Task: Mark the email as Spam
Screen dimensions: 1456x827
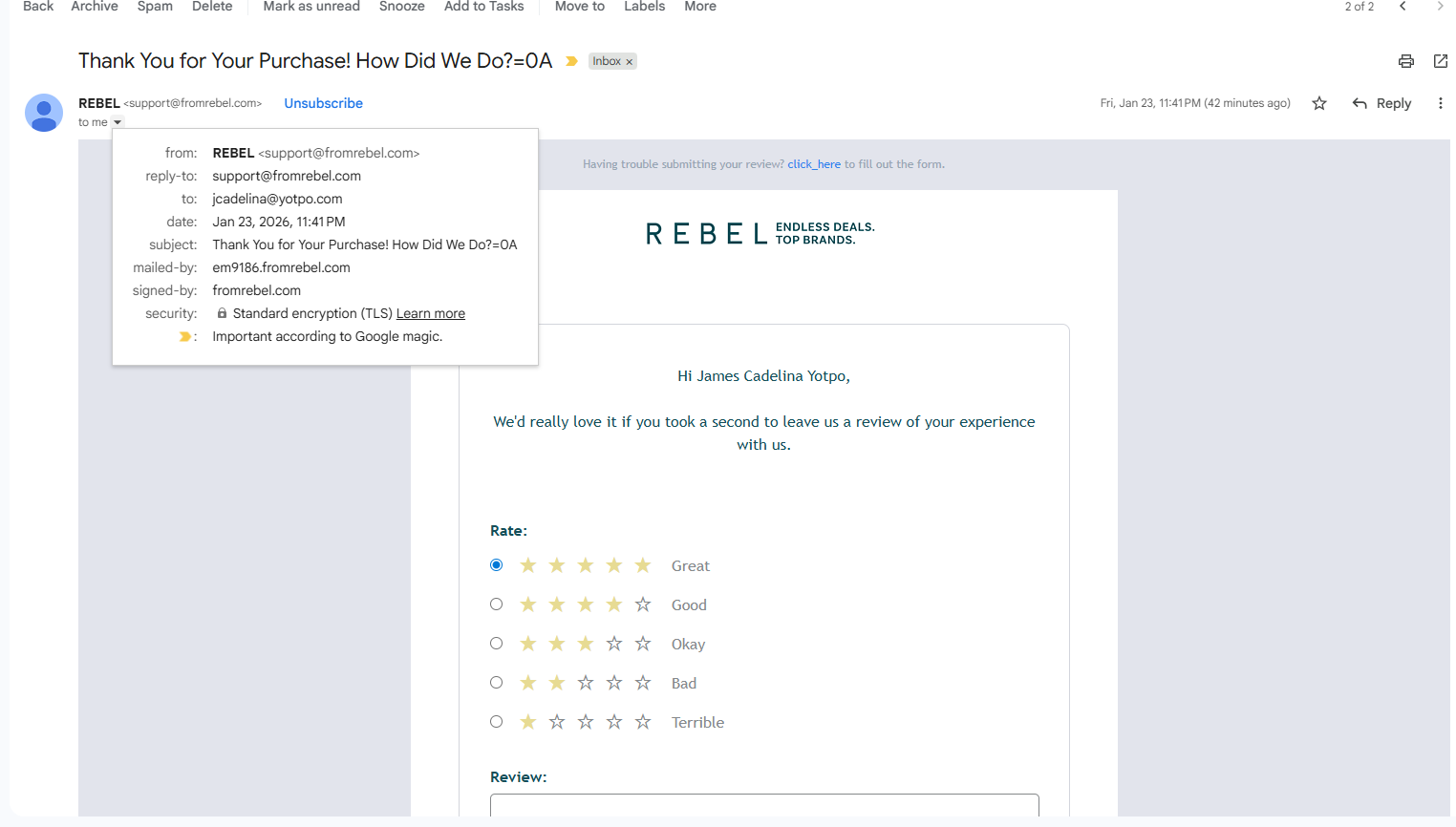Action: coord(155,7)
